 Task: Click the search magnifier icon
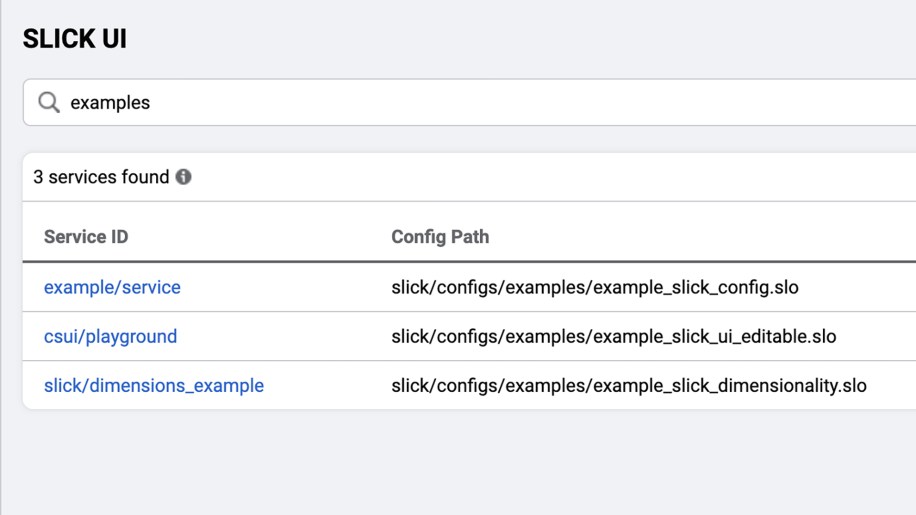click(48, 102)
